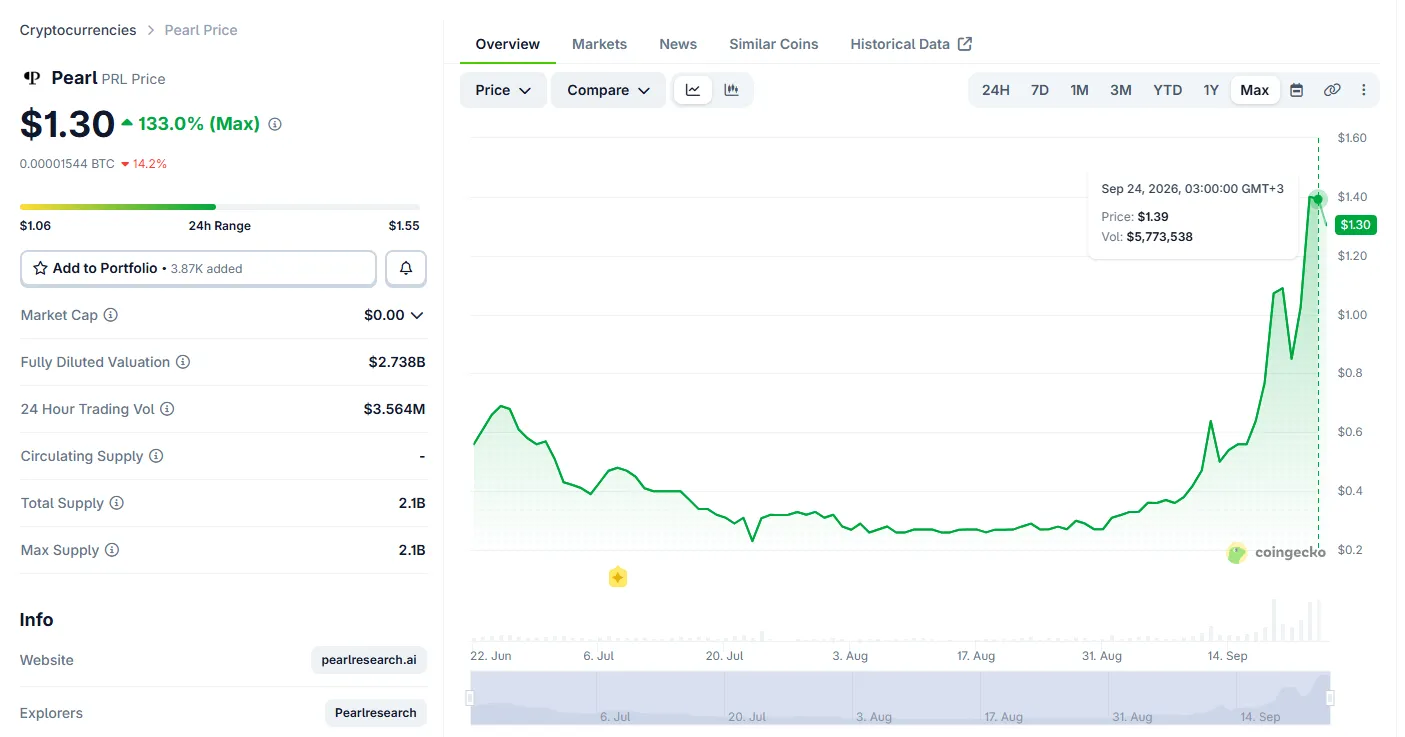1405x737 pixels.
Task: Select the 1M time range
Action: pyautogui.click(x=1079, y=90)
